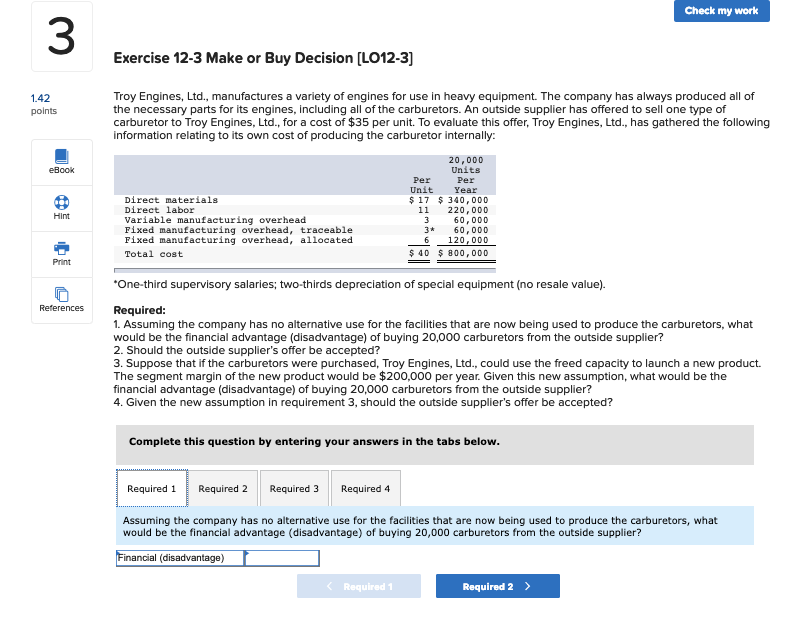Click the Required: heading
Image resolution: width=804 pixels, height=631 pixels.
click(139, 310)
